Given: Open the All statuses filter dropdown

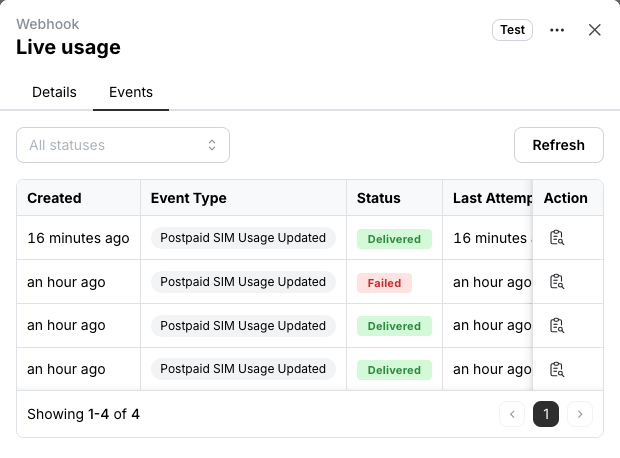Looking at the screenshot, I should (123, 145).
